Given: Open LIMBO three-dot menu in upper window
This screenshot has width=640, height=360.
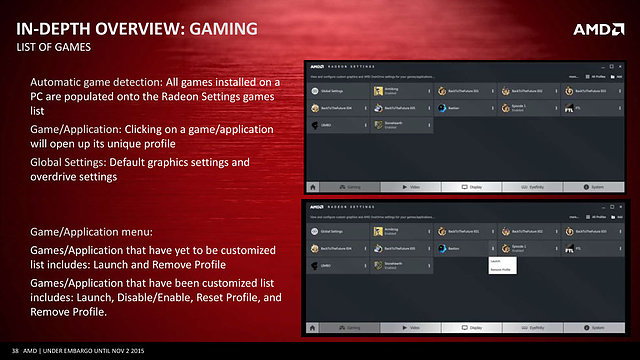Looking at the screenshot, I should 365,125.
